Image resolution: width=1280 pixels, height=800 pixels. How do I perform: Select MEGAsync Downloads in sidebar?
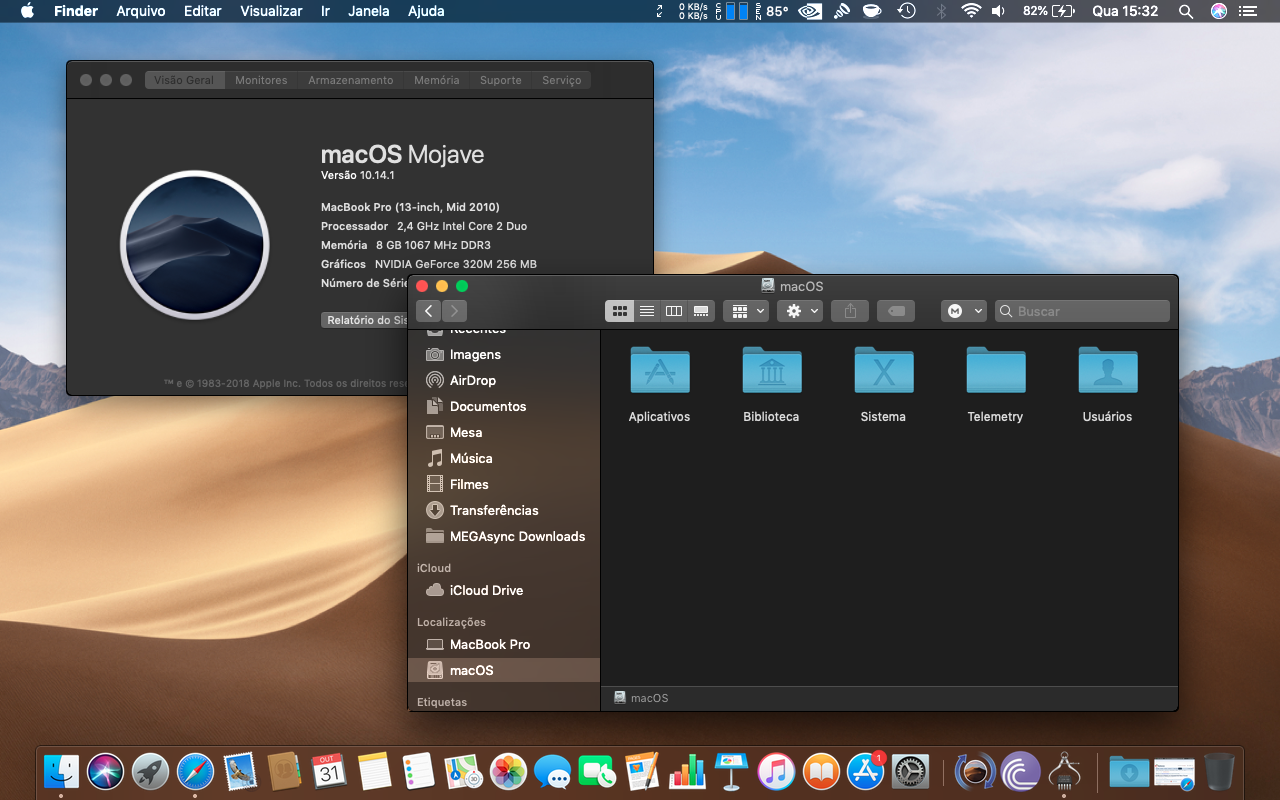tap(504, 536)
